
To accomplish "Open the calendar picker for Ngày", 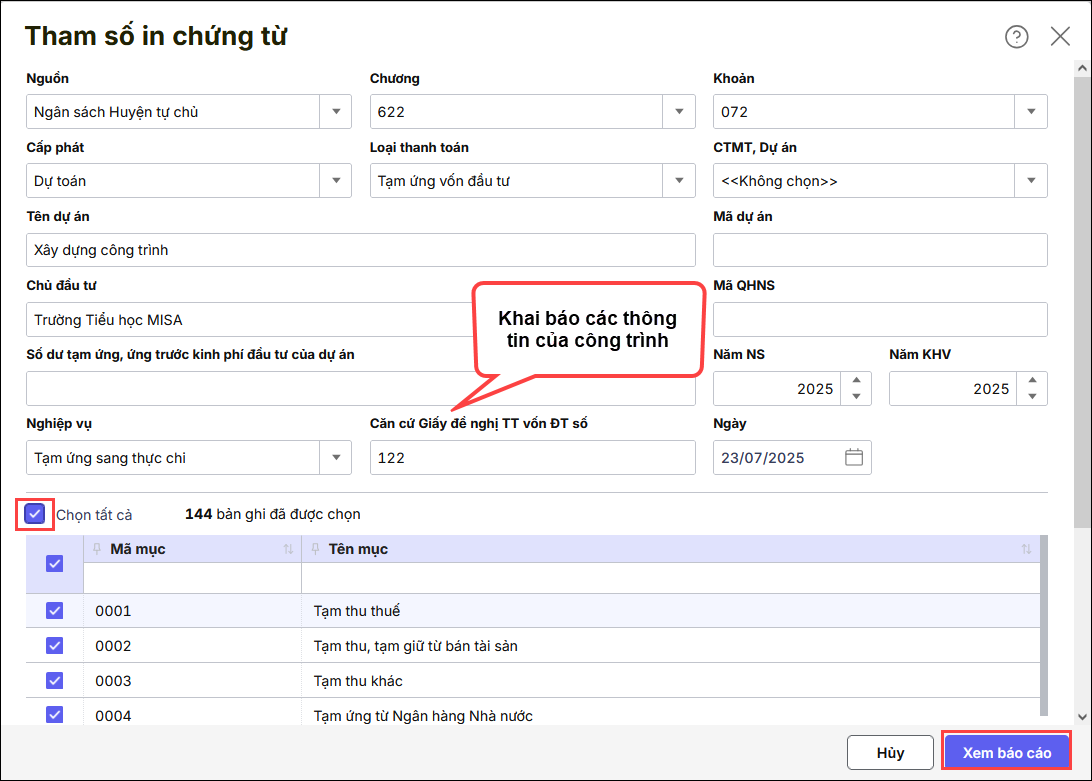I will coord(854,458).
